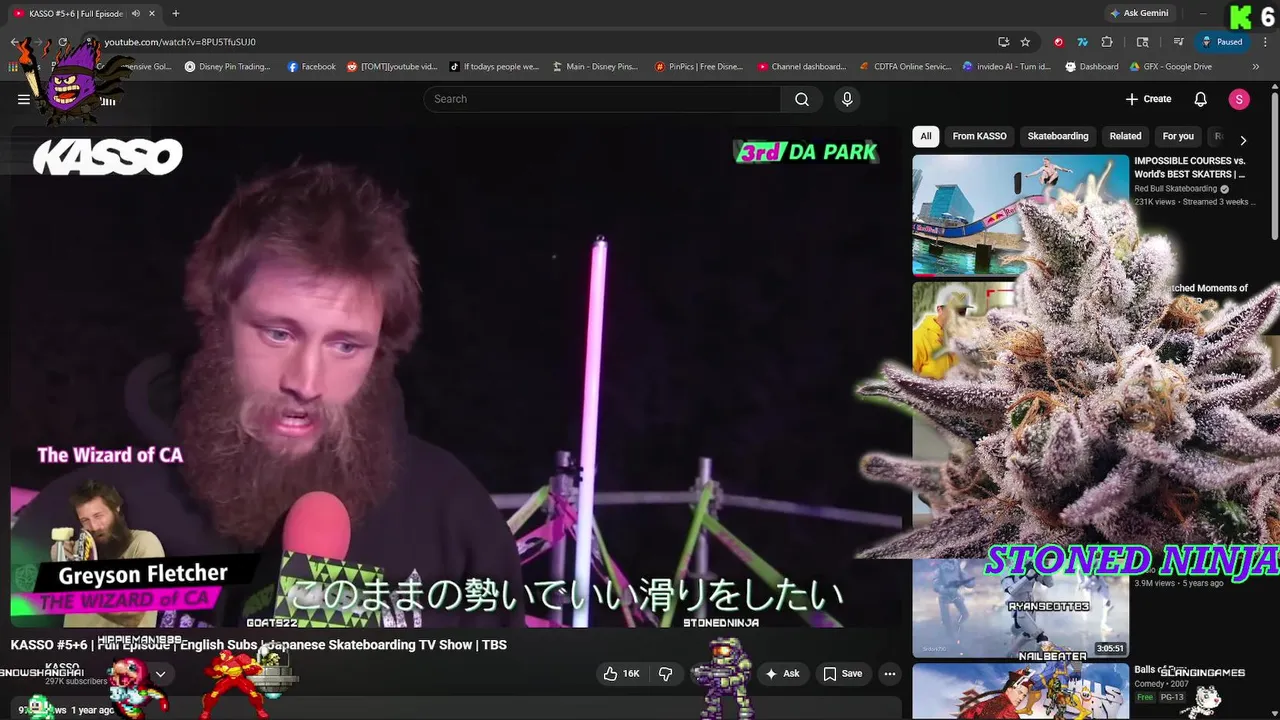The height and width of the screenshot is (720, 1280).
Task: Open Main - Disney Pins bookmark
Action: tap(595, 67)
